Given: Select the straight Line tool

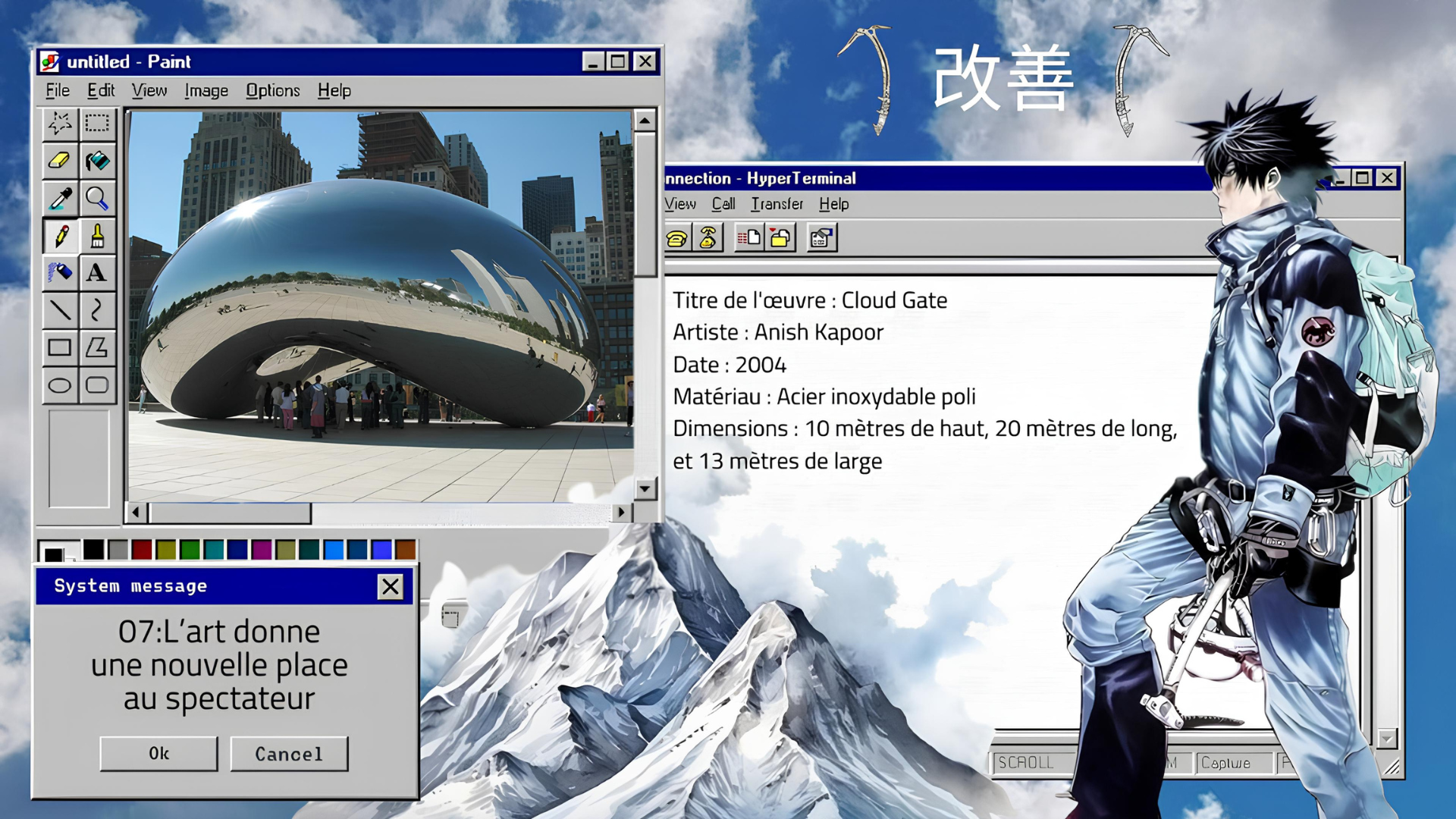Looking at the screenshot, I should [x=60, y=310].
